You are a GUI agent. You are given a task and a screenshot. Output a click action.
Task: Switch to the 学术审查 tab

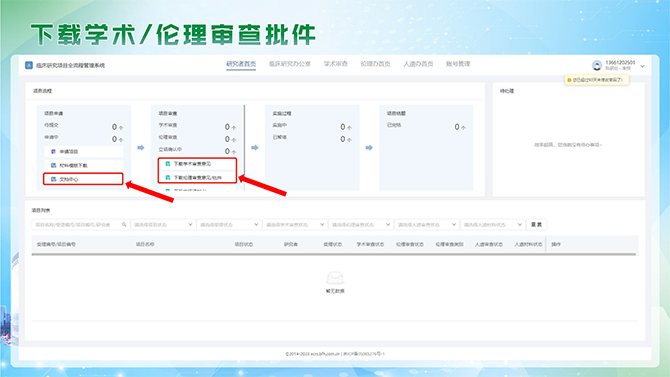coord(335,64)
